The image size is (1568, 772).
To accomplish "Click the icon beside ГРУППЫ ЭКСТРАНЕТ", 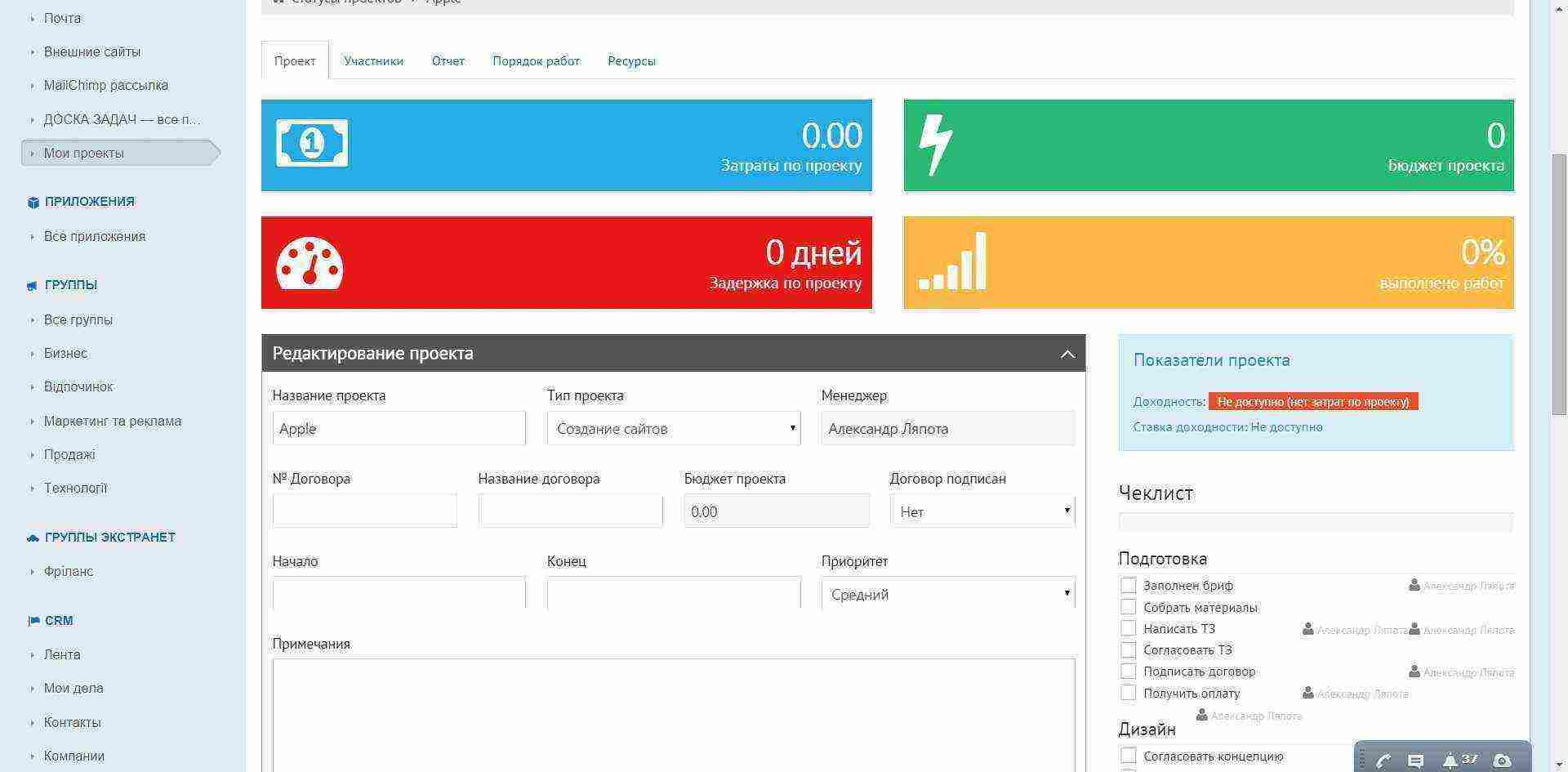I will coord(33,538).
